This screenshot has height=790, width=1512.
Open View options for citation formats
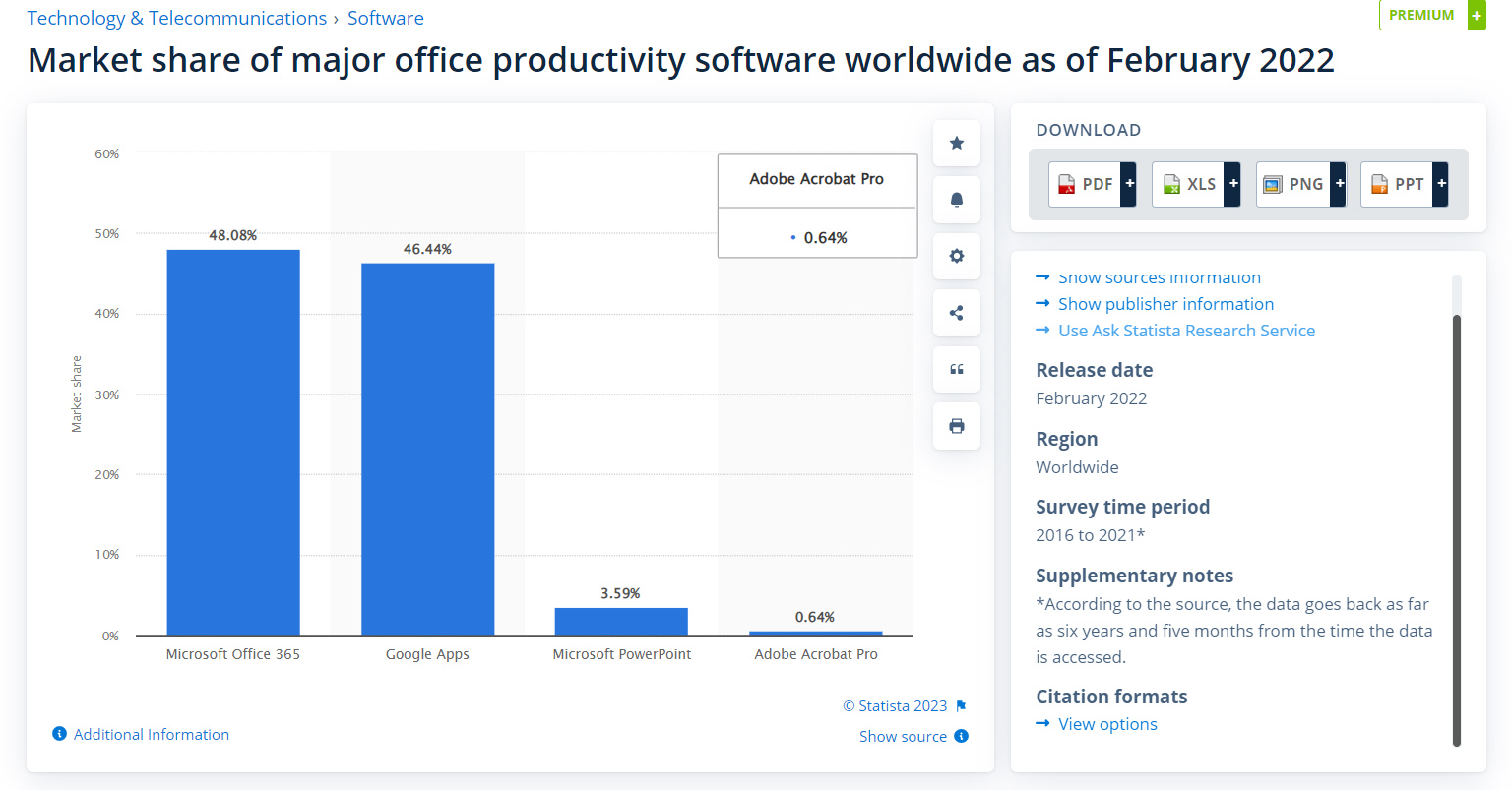click(1107, 724)
